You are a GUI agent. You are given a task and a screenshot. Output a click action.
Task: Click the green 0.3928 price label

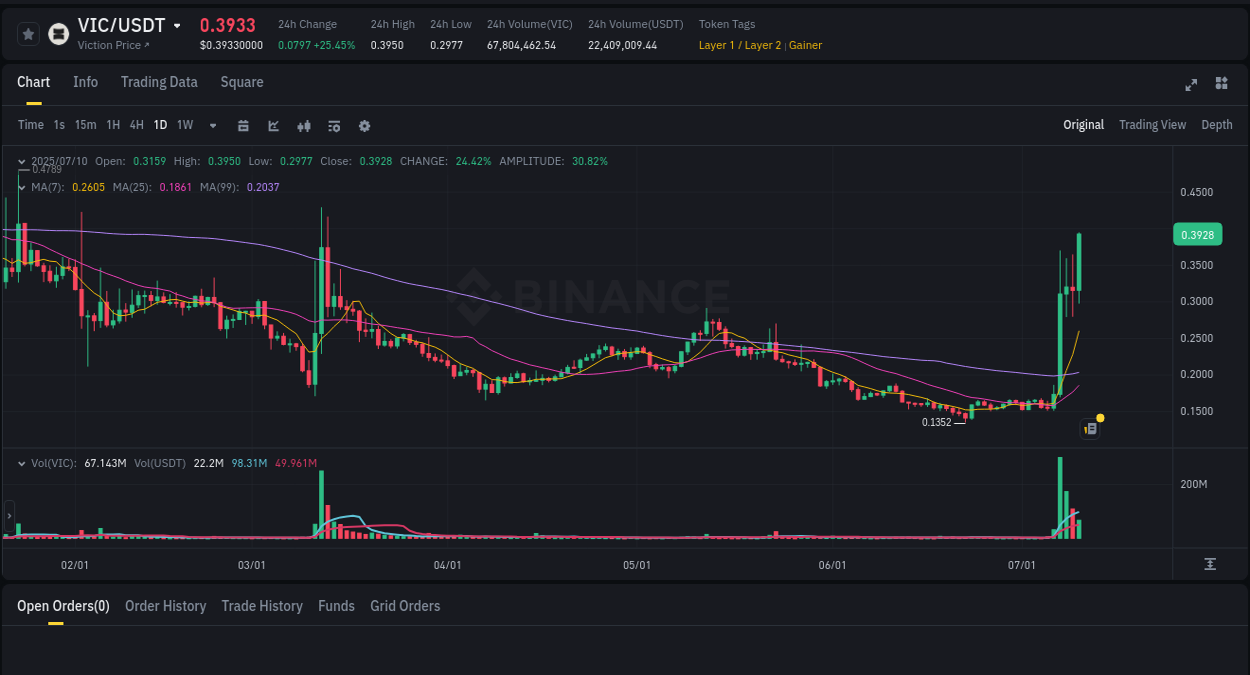pyautogui.click(x=1197, y=234)
